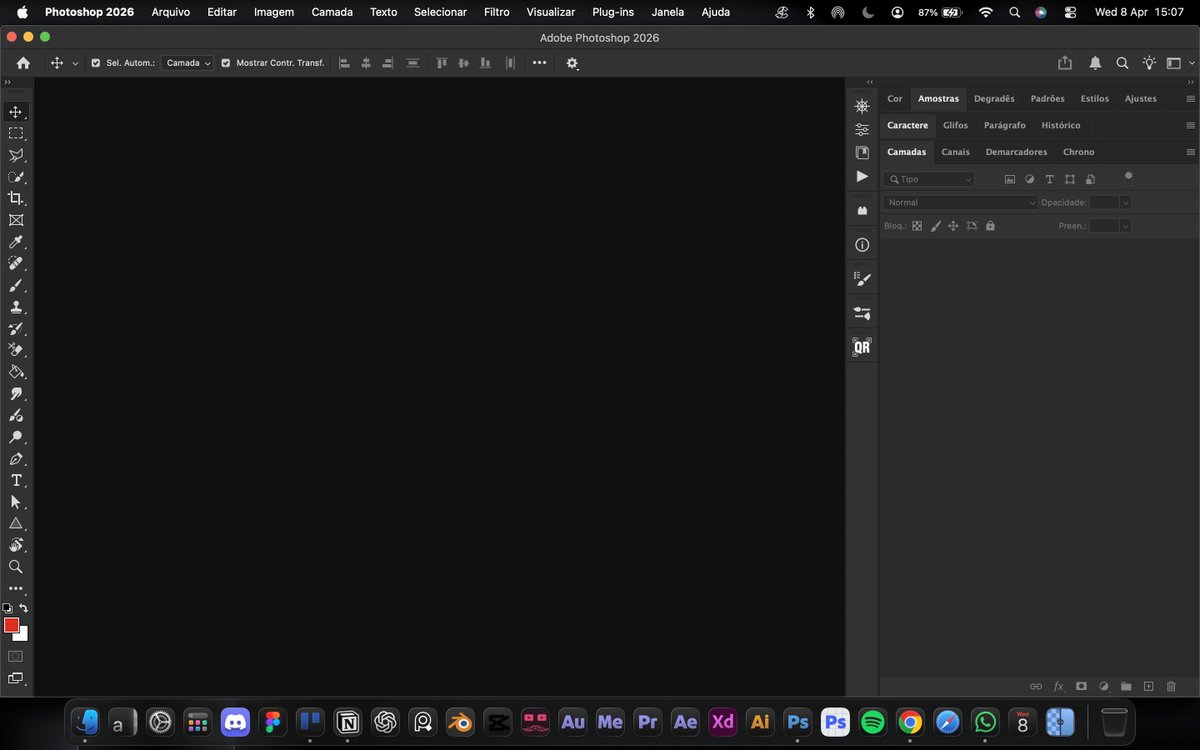
Task: Open the QR code panel icon
Action: [x=862, y=347]
